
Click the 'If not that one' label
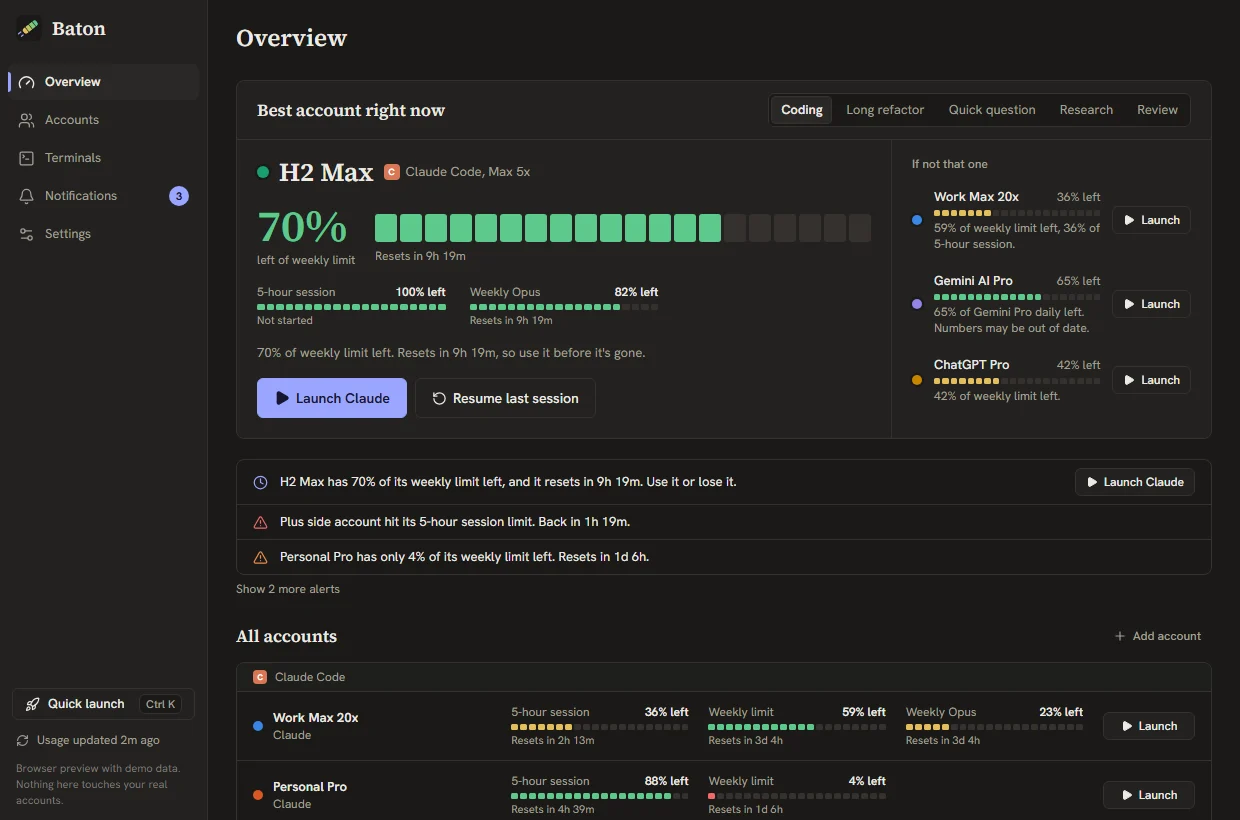(x=950, y=164)
